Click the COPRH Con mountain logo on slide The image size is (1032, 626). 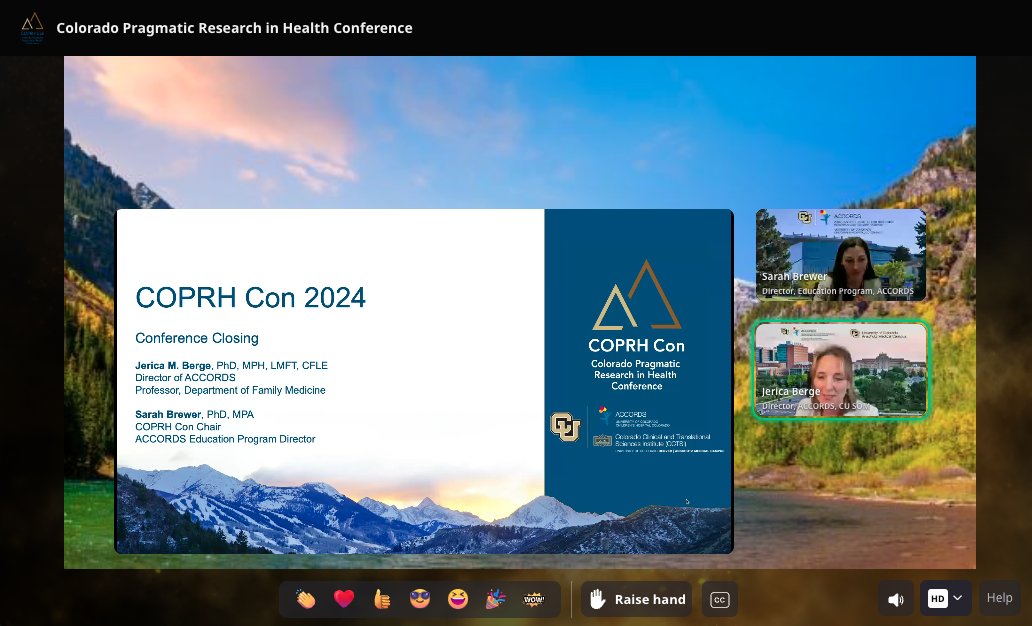(636, 295)
